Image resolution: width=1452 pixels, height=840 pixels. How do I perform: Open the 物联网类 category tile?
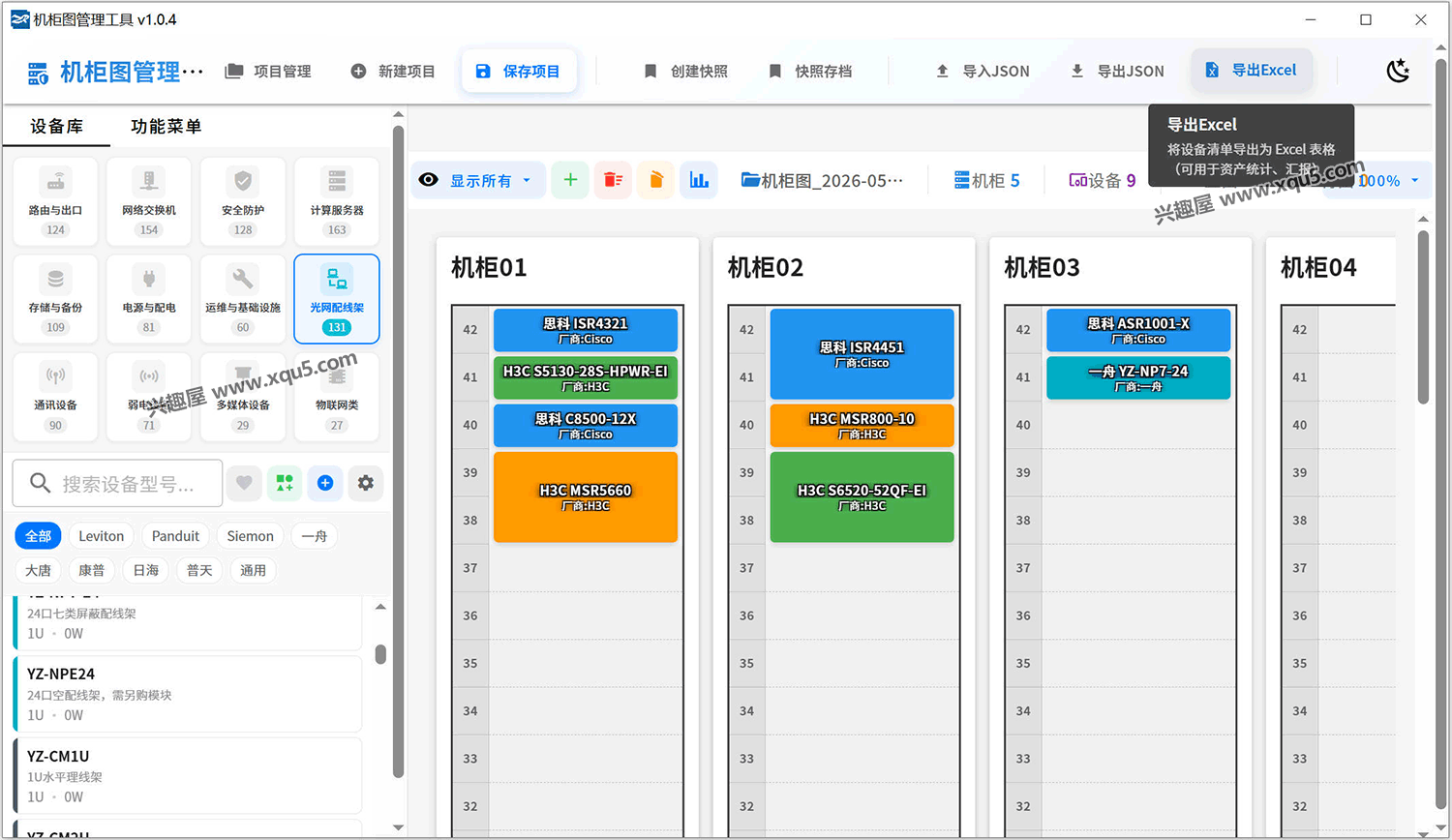[337, 397]
